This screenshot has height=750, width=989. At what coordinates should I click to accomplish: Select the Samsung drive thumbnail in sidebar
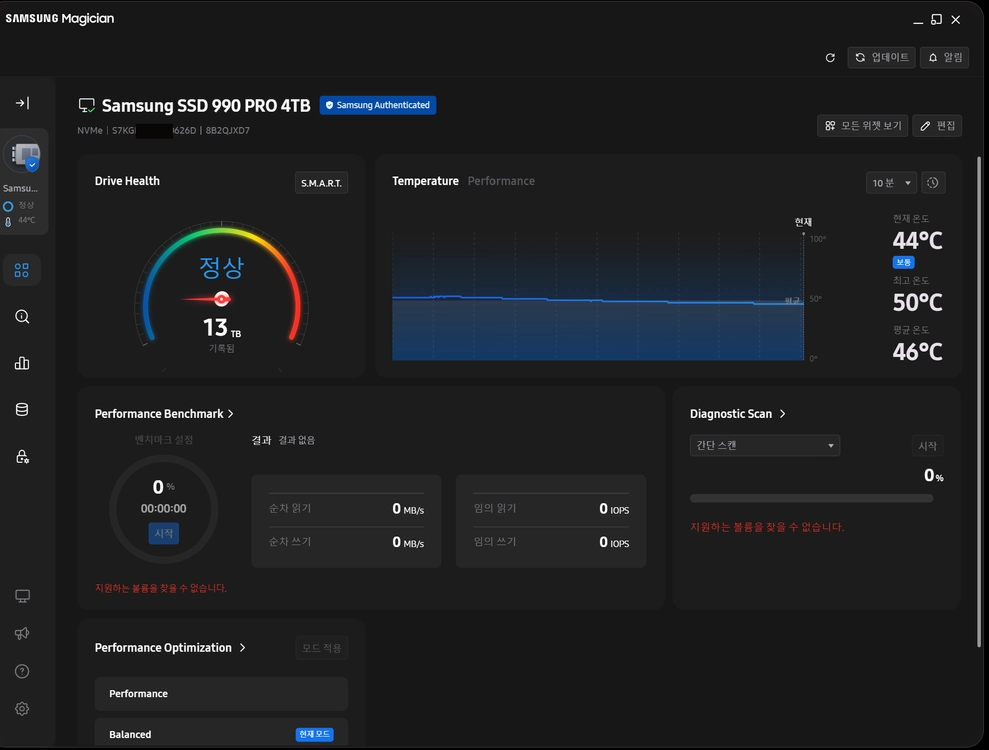click(23, 155)
